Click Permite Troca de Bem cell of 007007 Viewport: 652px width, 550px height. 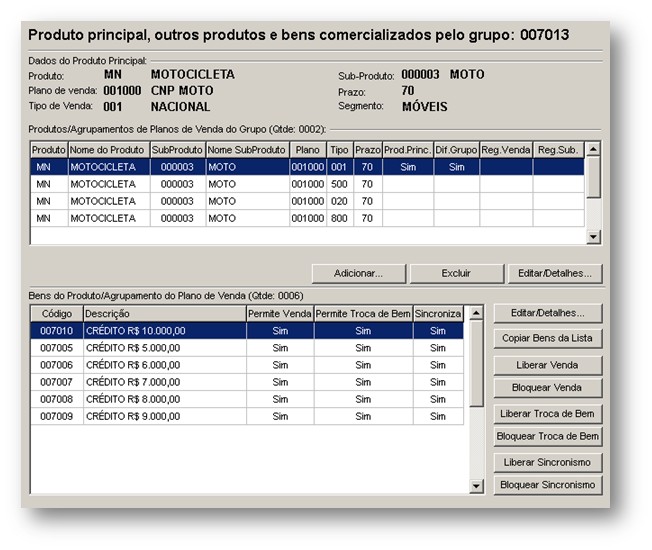363,382
